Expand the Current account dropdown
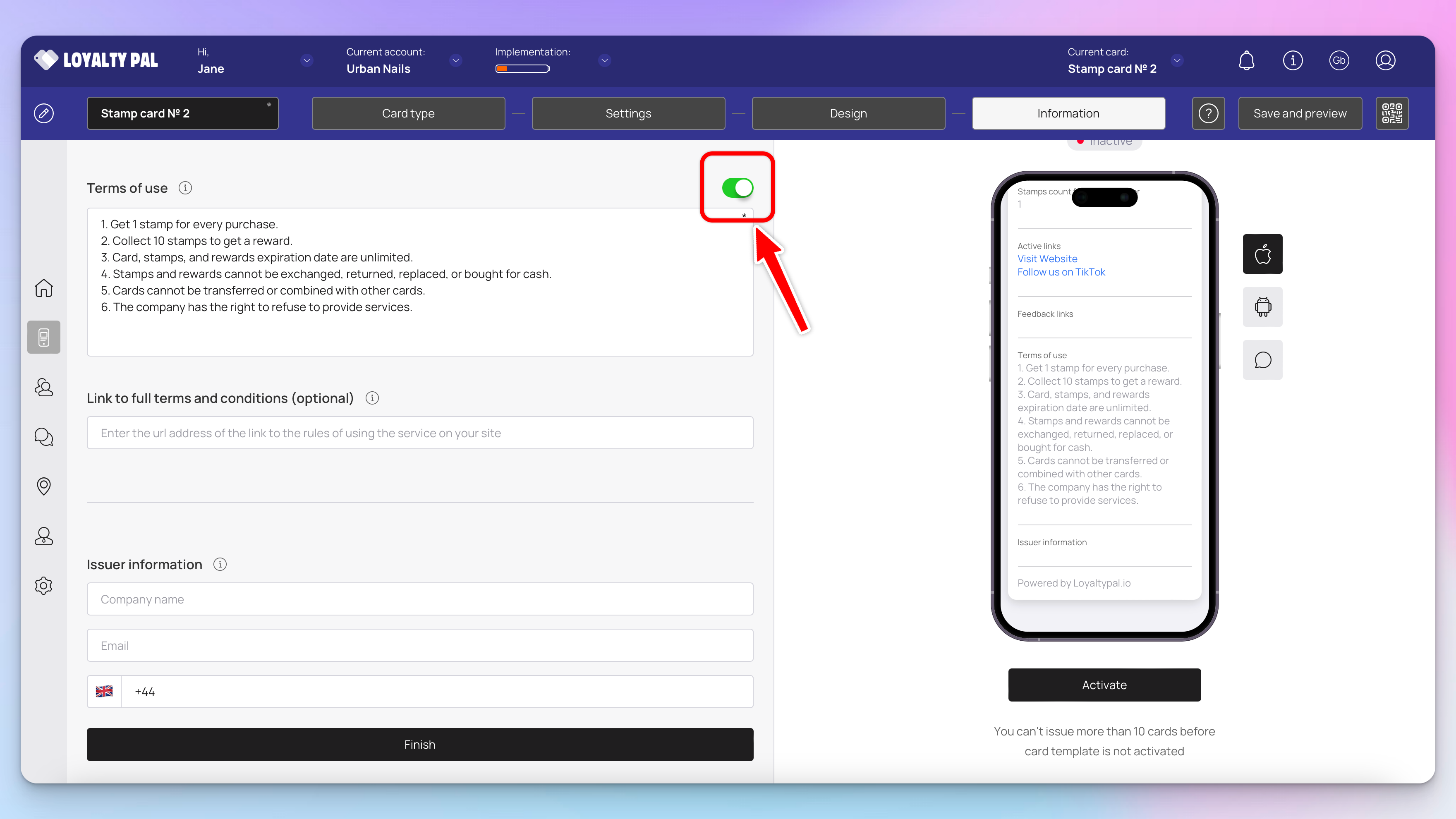The height and width of the screenshot is (819, 1456). [455, 60]
